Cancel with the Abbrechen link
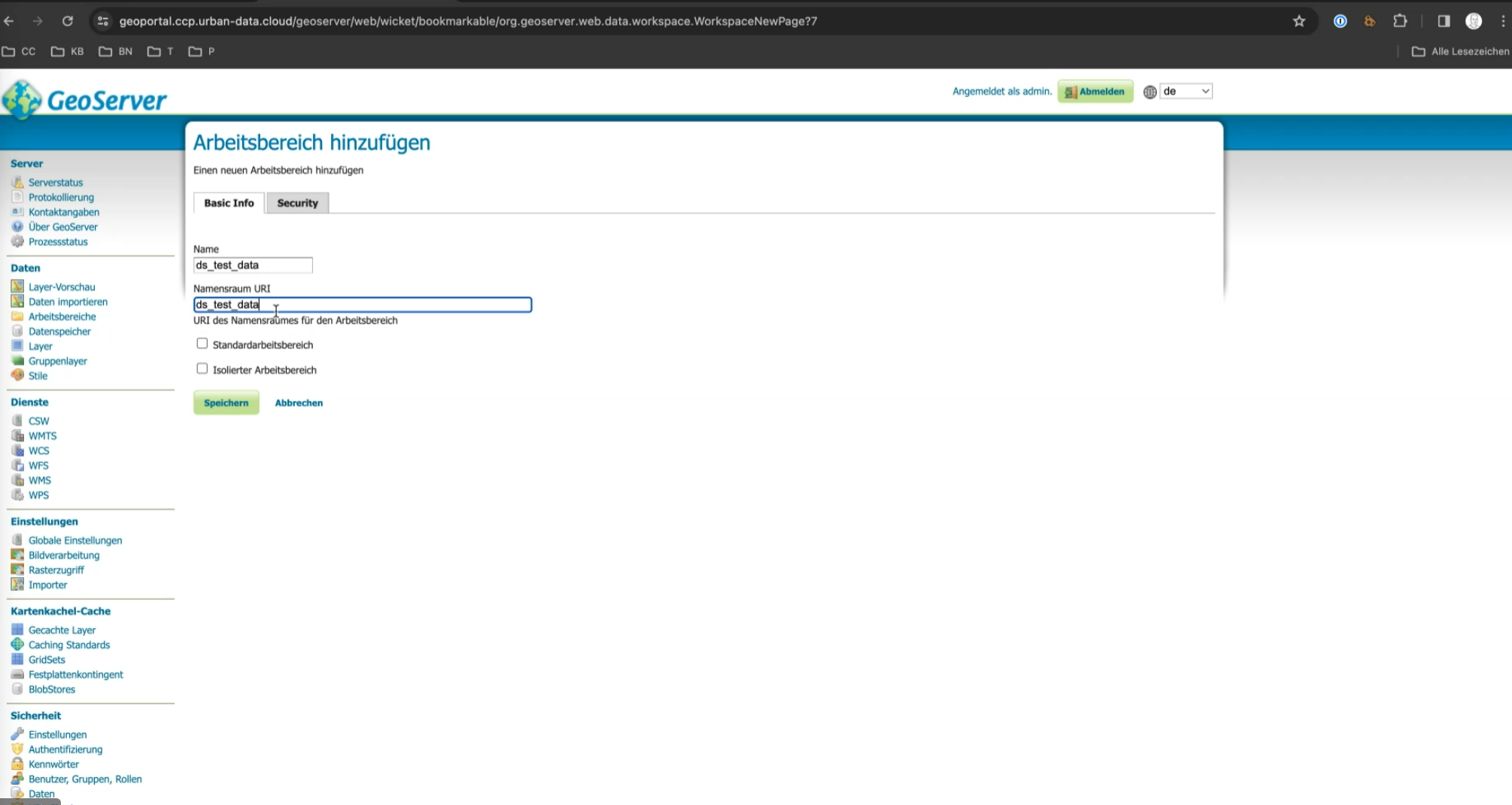 pyautogui.click(x=299, y=402)
